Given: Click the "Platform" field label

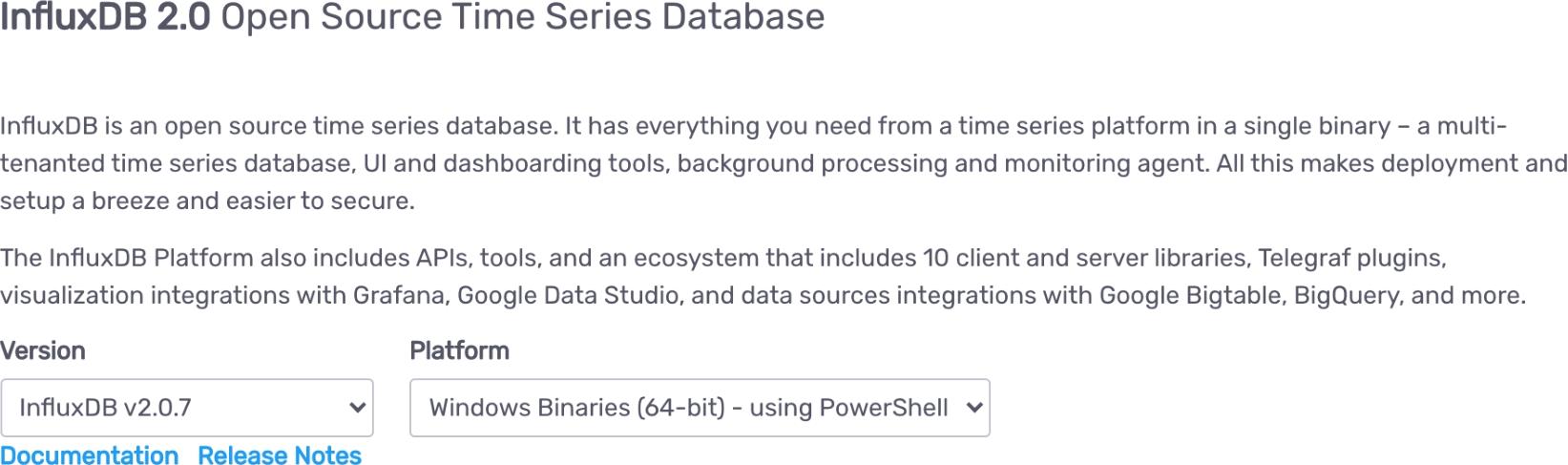Looking at the screenshot, I should (x=459, y=350).
